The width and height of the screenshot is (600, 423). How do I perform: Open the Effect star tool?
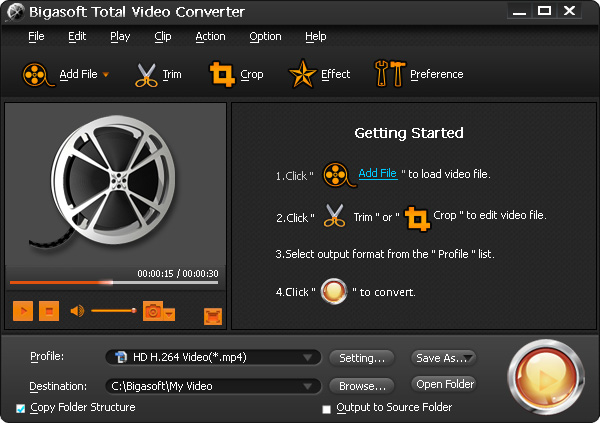(x=302, y=74)
